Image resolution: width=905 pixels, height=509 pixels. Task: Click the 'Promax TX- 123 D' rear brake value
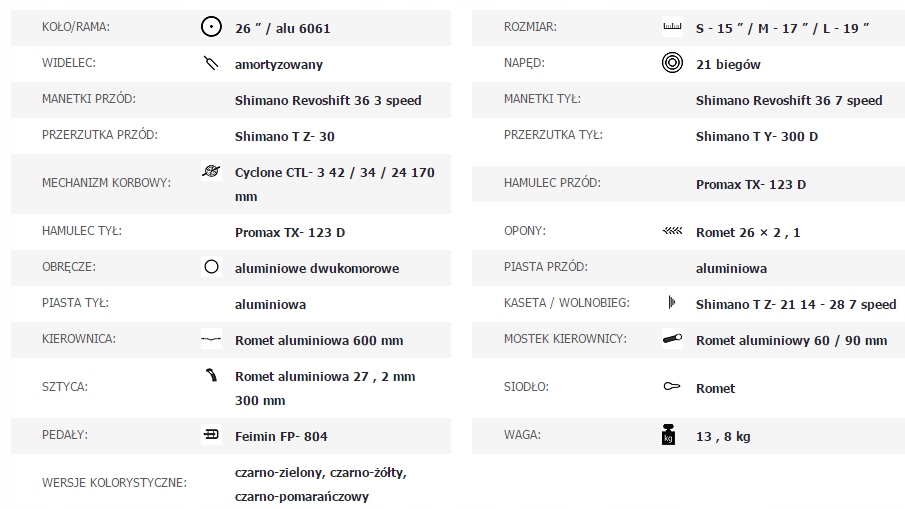pos(290,232)
